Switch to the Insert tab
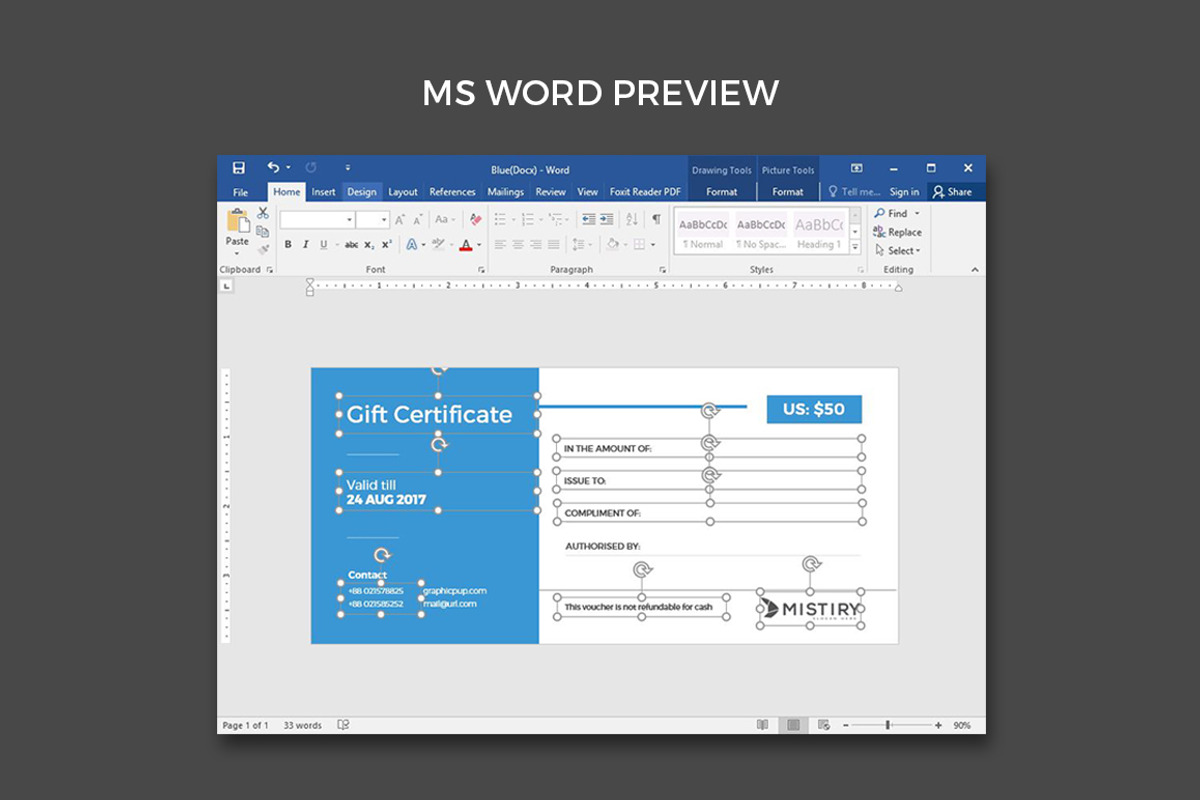 click(x=323, y=192)
